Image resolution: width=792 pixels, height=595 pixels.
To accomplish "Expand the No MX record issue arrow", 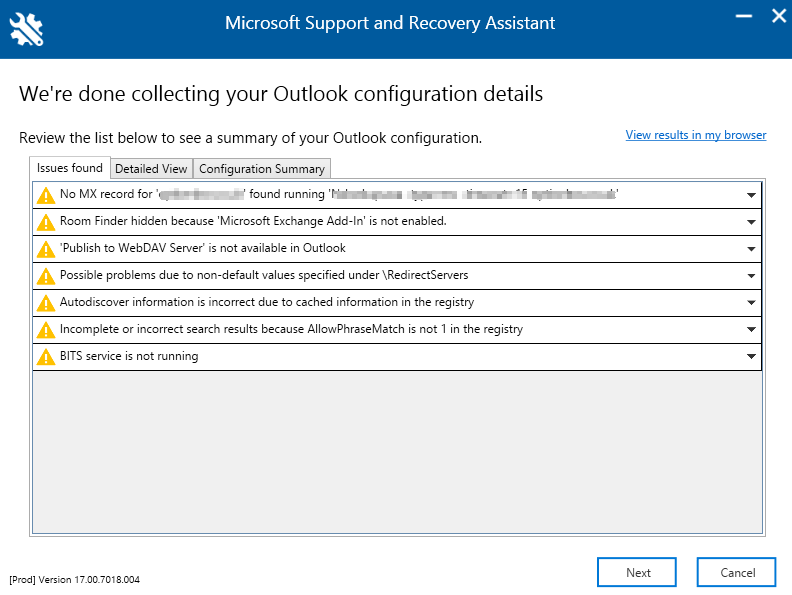I will click(x=751, y=195).
